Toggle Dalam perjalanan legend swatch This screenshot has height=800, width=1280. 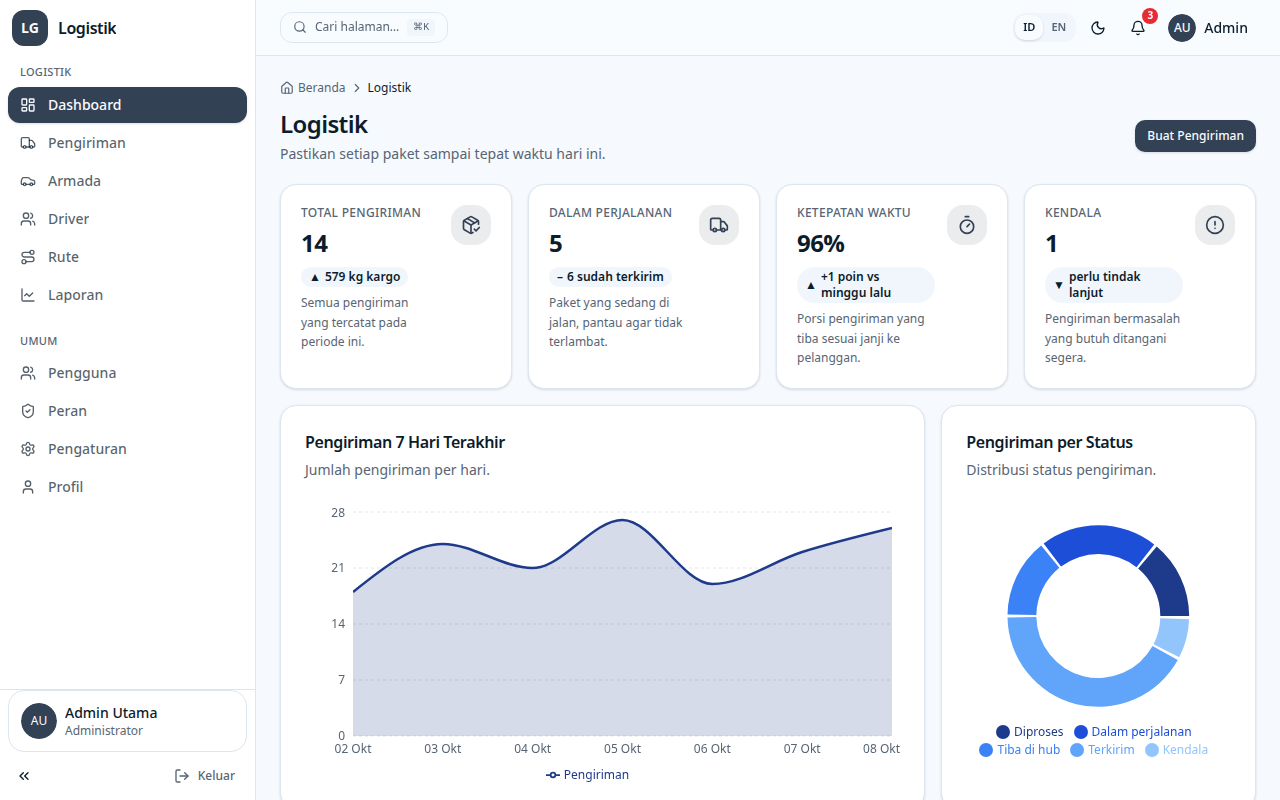click(1081, 732)
